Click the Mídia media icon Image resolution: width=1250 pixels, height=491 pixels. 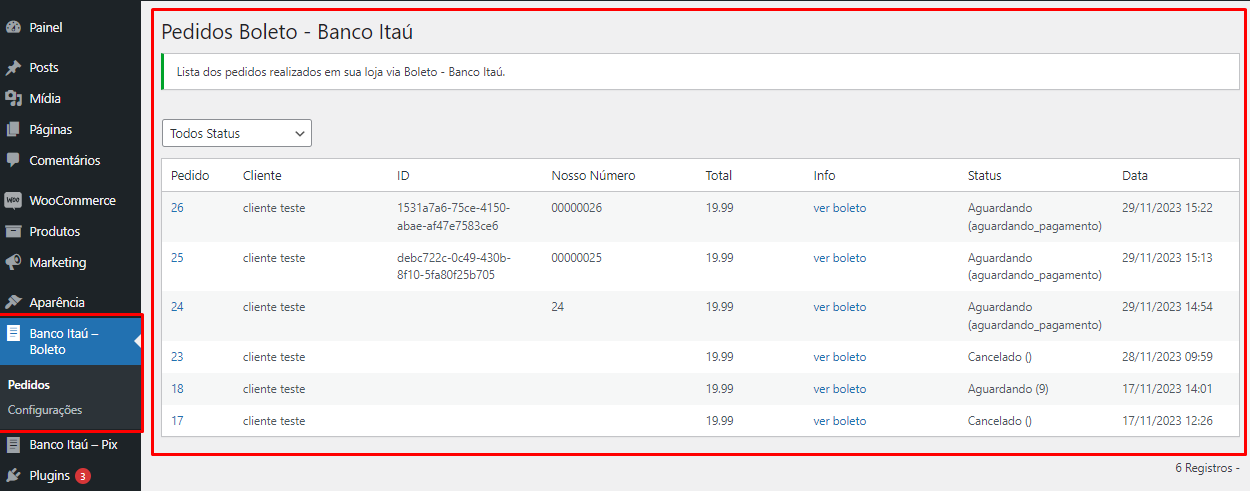click(14, 99)
